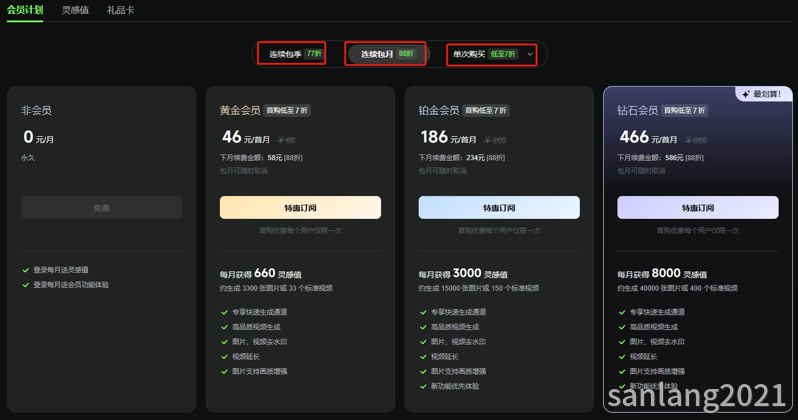Screen dimensions: 798x420
Task: Click the 黄金会员 card title
Action: pos(240,110)
